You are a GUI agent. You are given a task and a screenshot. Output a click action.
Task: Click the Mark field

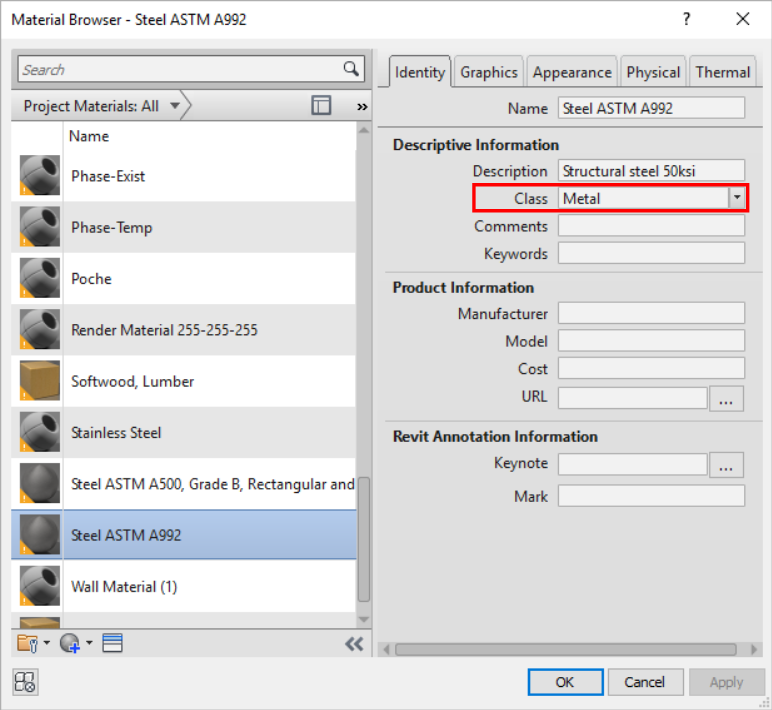click(651, 496)
